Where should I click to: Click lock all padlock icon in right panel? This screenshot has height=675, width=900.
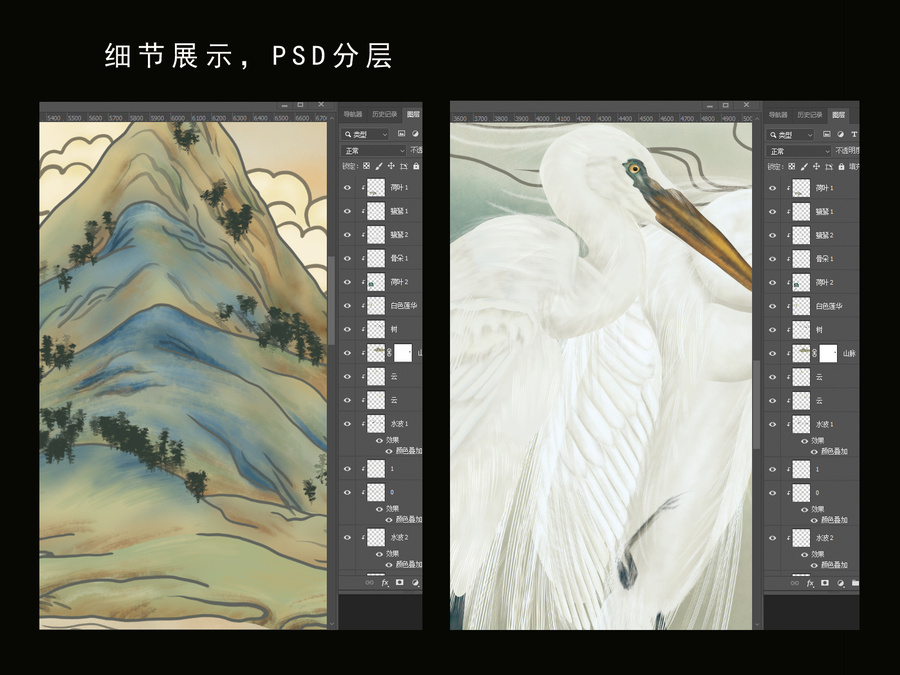(841, 166)
